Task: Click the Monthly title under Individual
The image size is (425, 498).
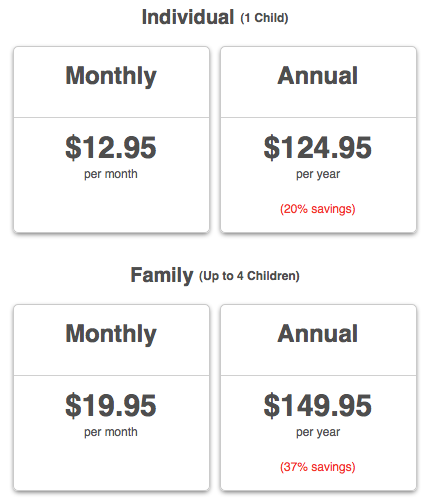Action: tap(111, 76)
